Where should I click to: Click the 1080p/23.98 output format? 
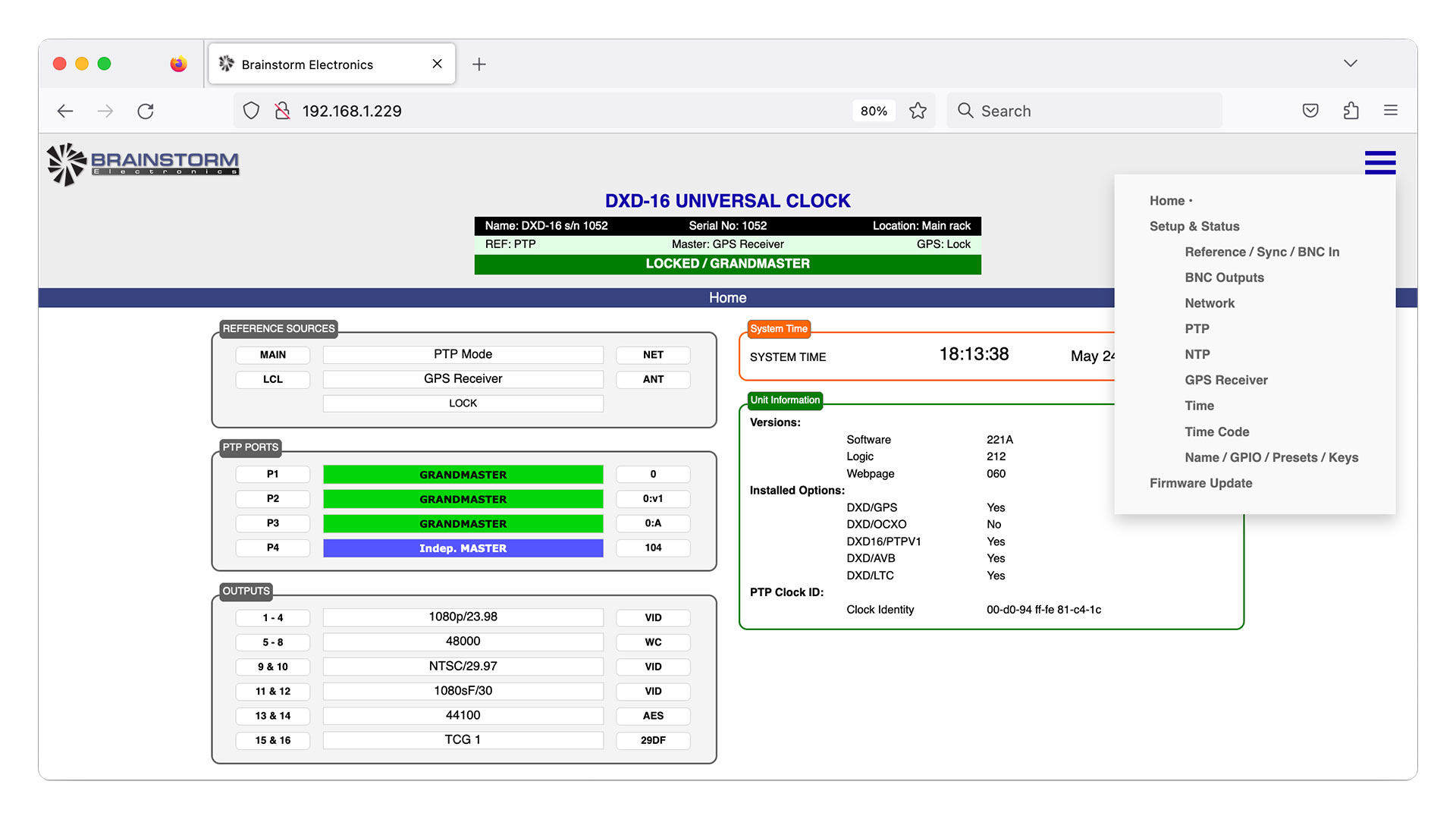coord(463,617)
